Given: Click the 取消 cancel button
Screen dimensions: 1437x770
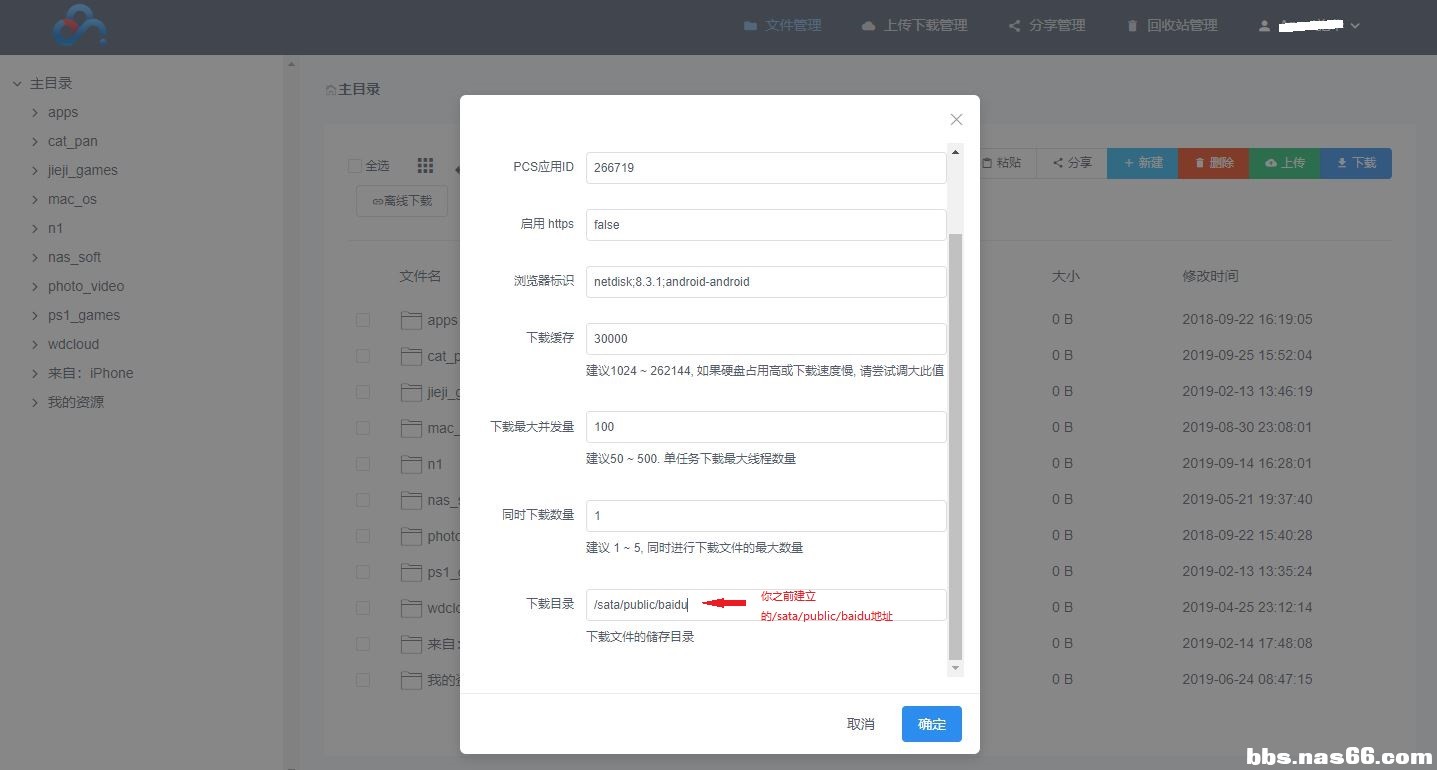Looking at the screenshot, I should [860, 724].
